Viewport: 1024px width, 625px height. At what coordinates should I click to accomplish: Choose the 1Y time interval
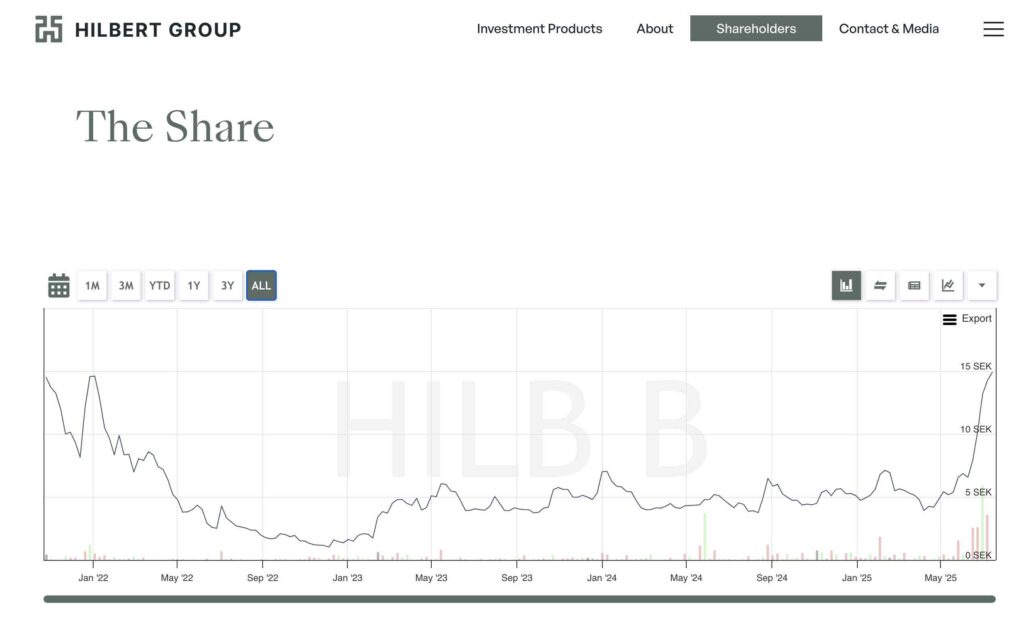click(x=193, y=285)
